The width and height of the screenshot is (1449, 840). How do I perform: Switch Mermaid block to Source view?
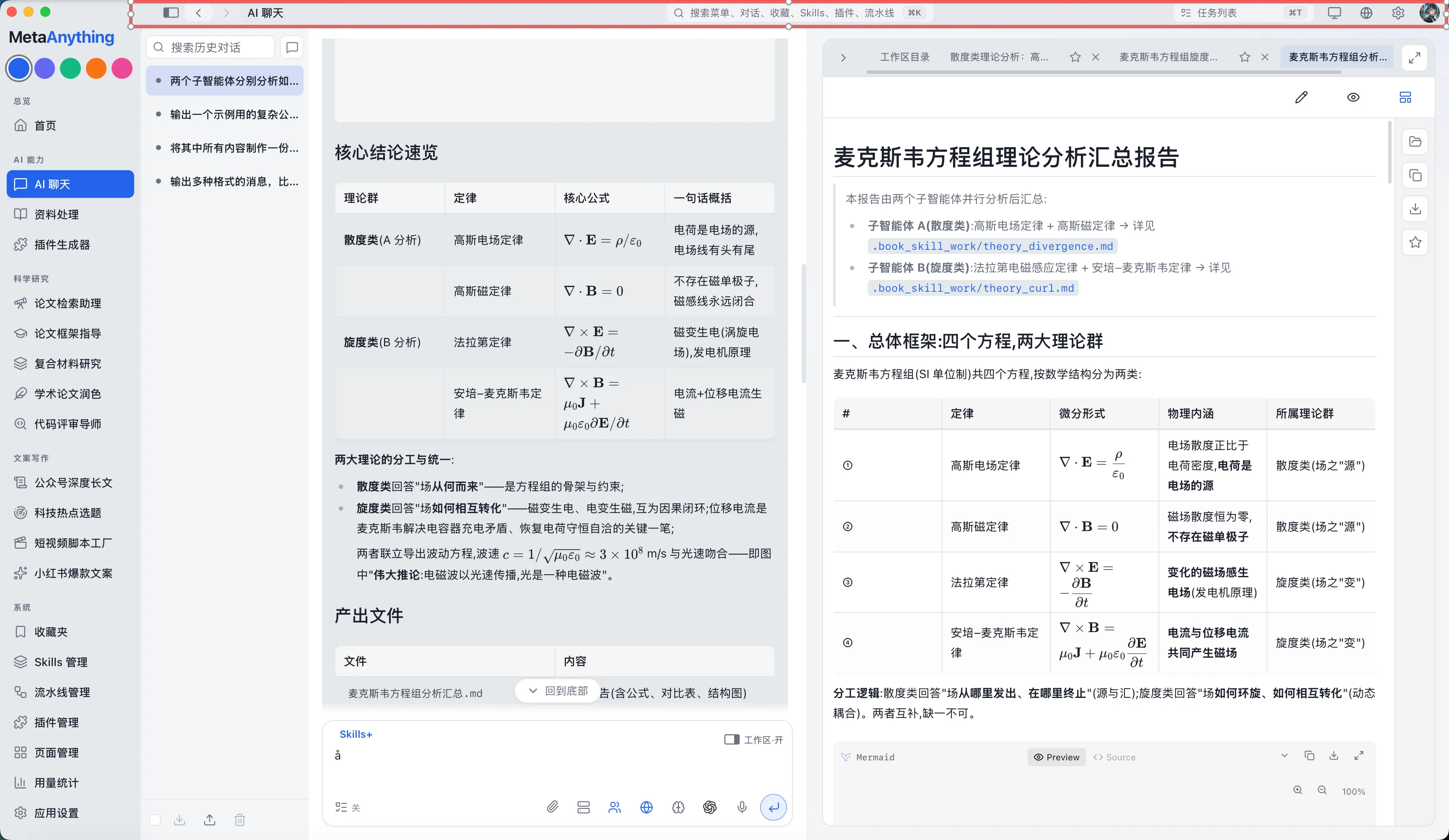(x=1114, y=757)
